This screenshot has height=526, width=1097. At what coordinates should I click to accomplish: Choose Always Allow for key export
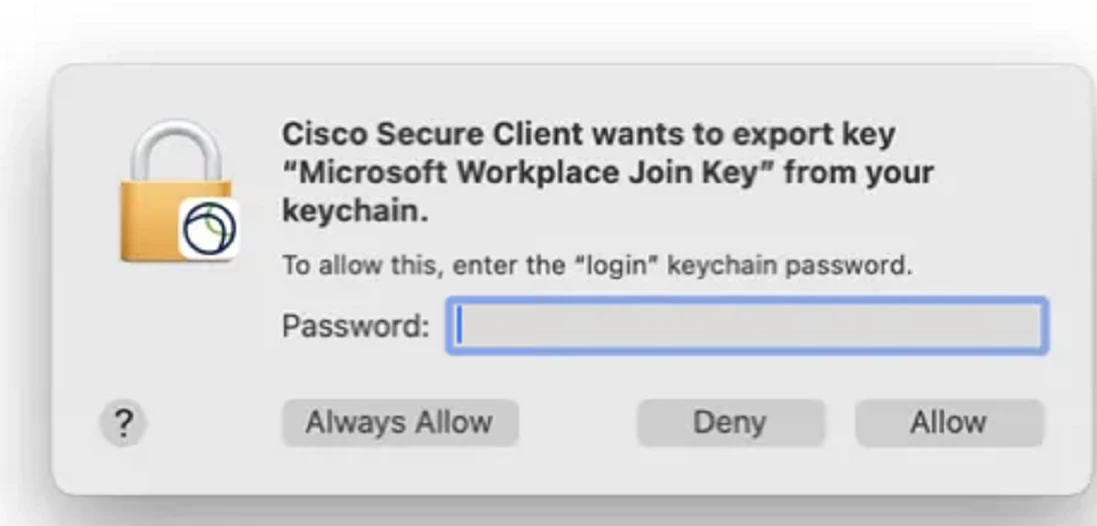[399, 422]
